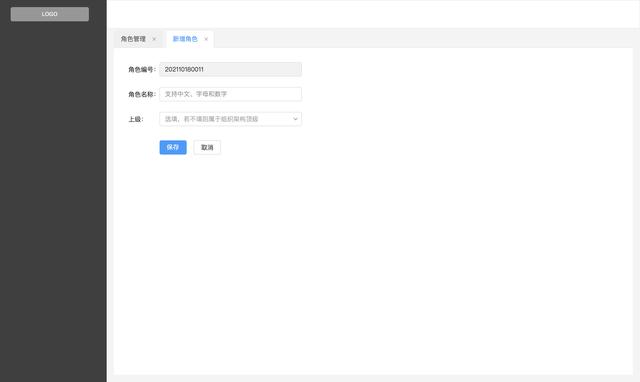The width and height of the screenshot is (640, 382).
Task: Click the 角色编号: label
Action: coord(142,69)
